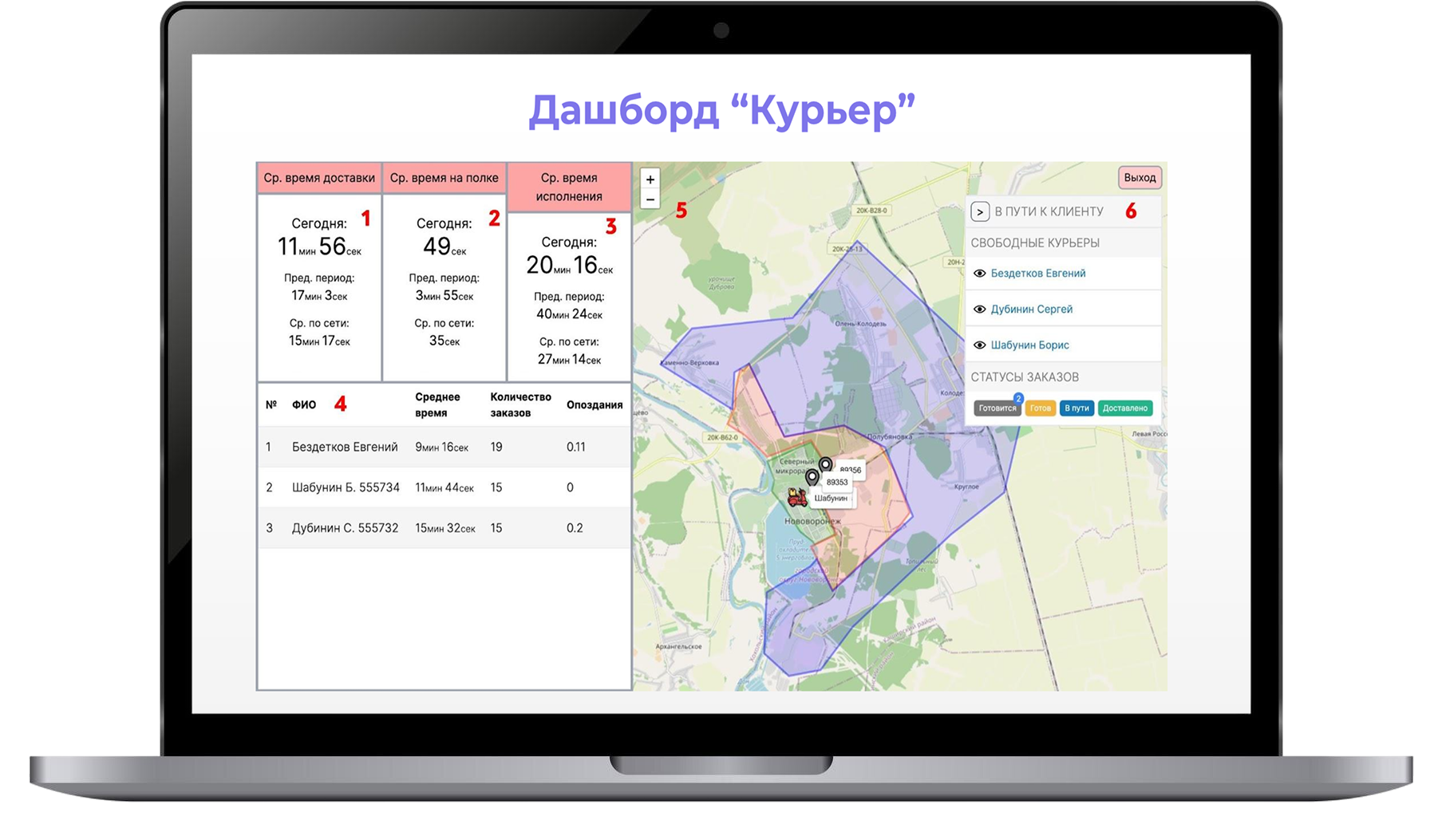
Task: Hide courier Шабунин Борис on the map
Action: click(x=979, y=345)
